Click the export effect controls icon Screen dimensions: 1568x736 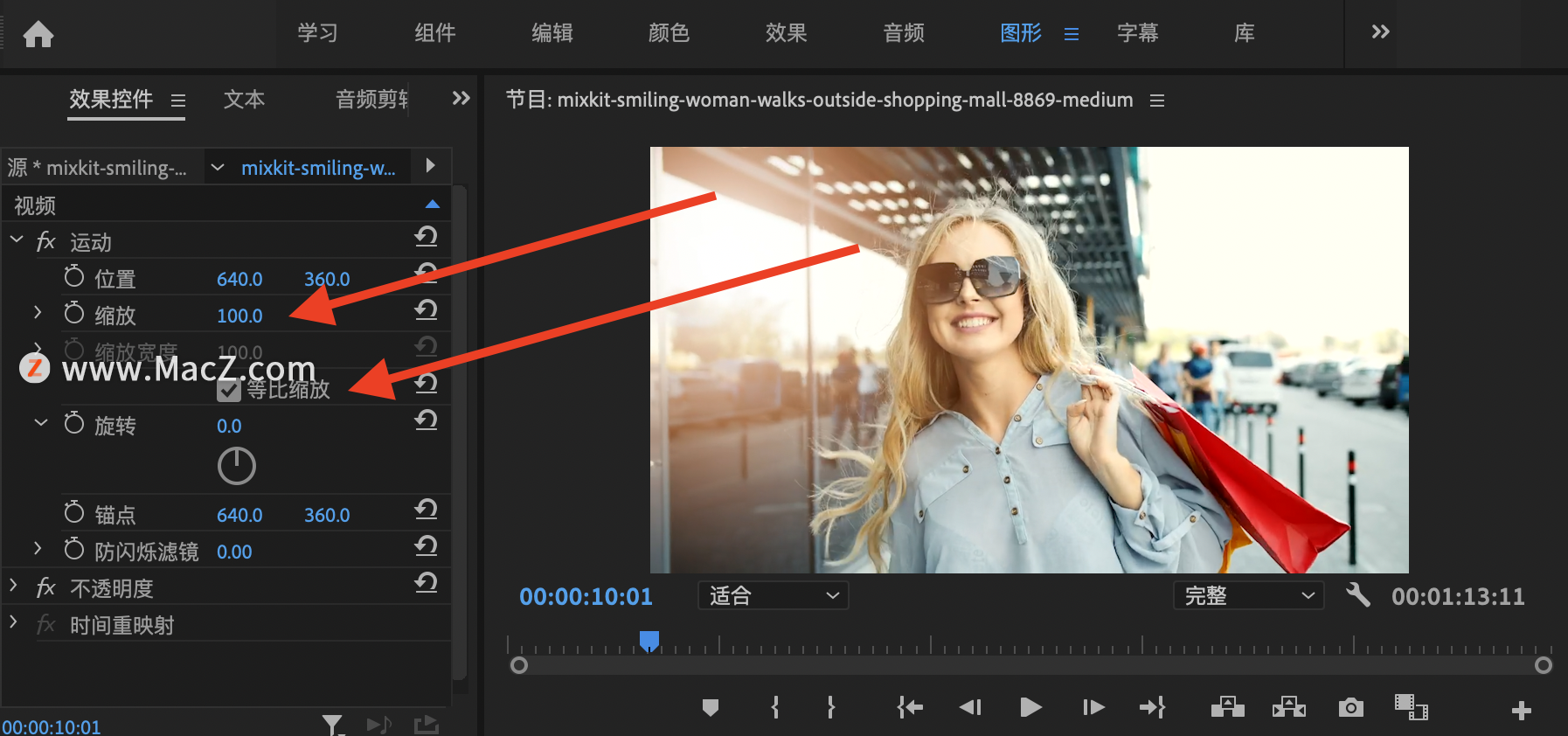pos(426,725)
